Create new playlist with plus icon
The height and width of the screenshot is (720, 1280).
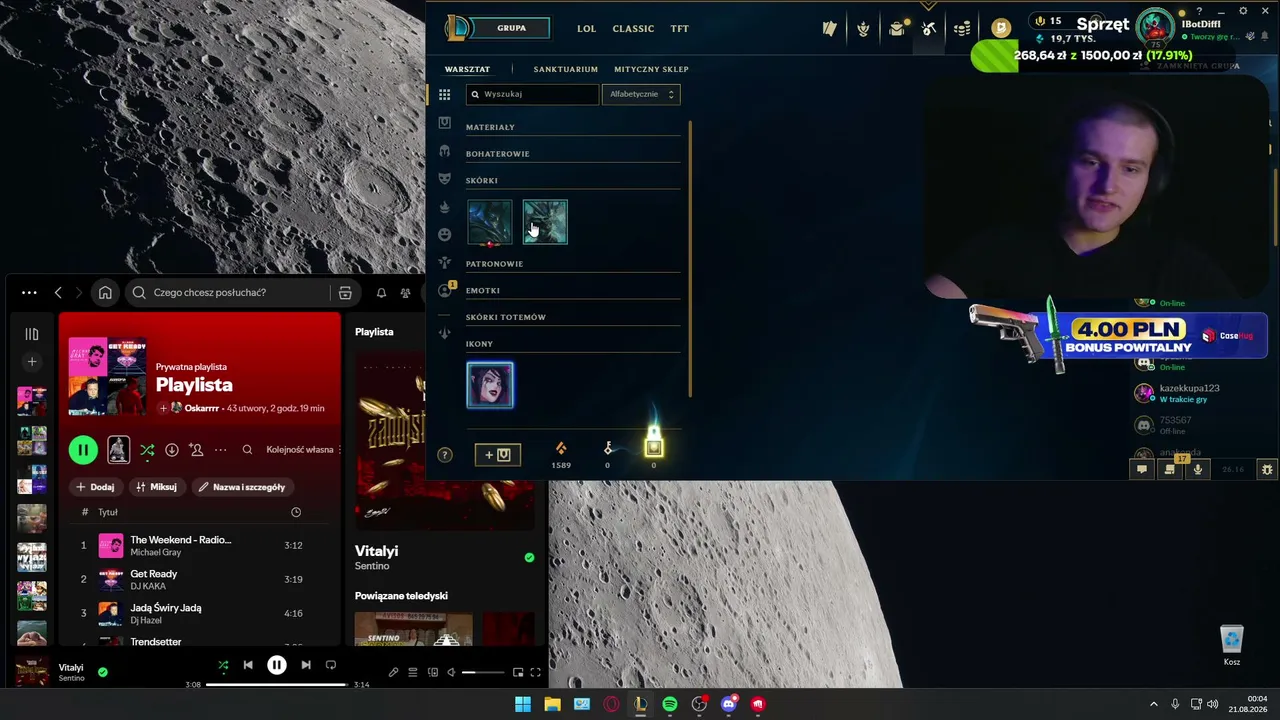[x=32, y=361]
